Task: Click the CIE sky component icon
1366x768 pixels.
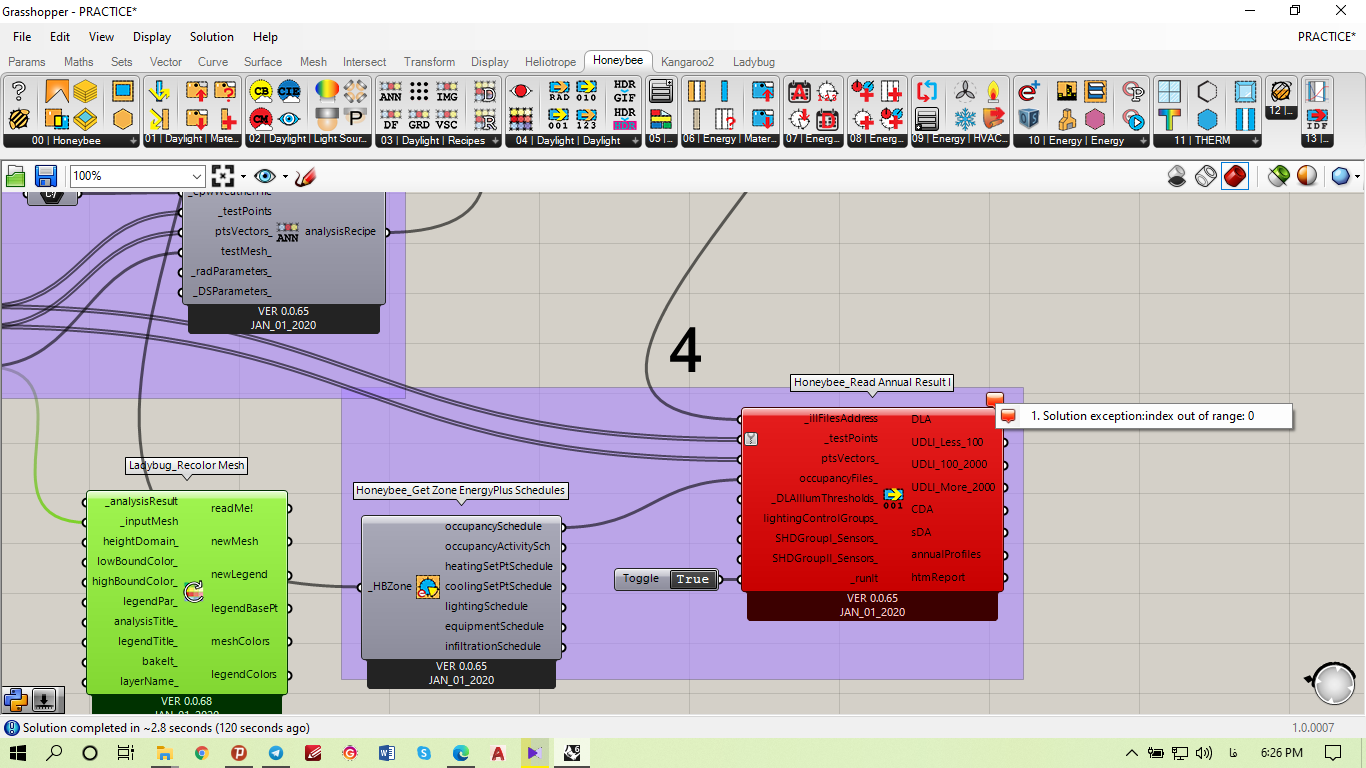Action: [x=289, y=92]
